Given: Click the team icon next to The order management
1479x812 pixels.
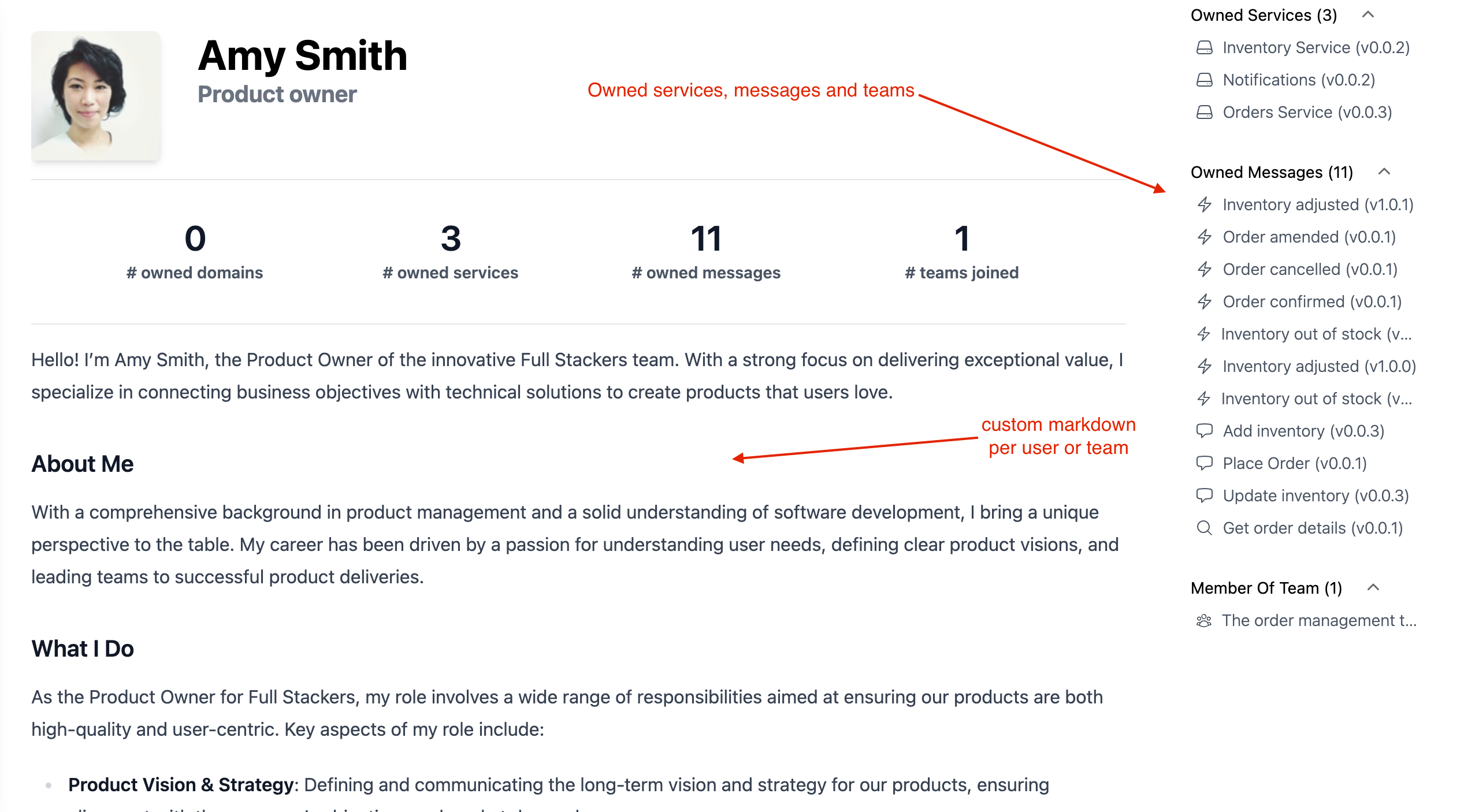Looking at the screenshot, I should coord(1204,620).
